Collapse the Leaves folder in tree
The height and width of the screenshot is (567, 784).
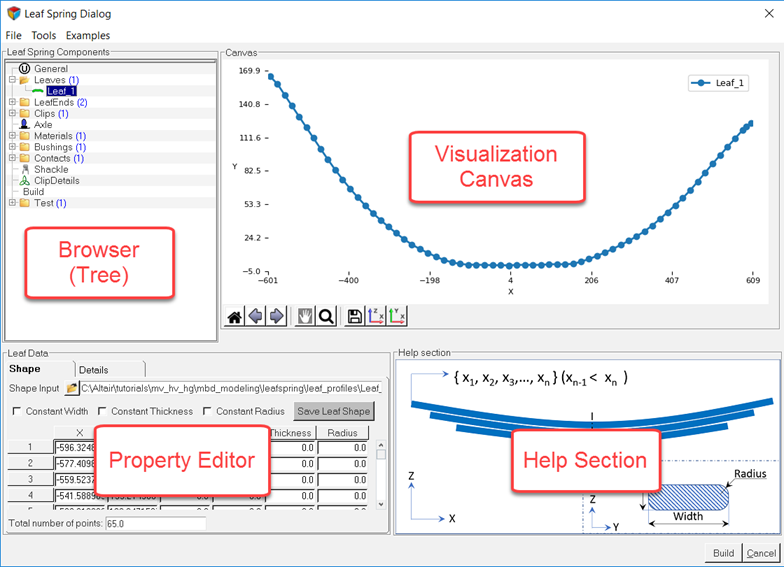tap(12, 80)
